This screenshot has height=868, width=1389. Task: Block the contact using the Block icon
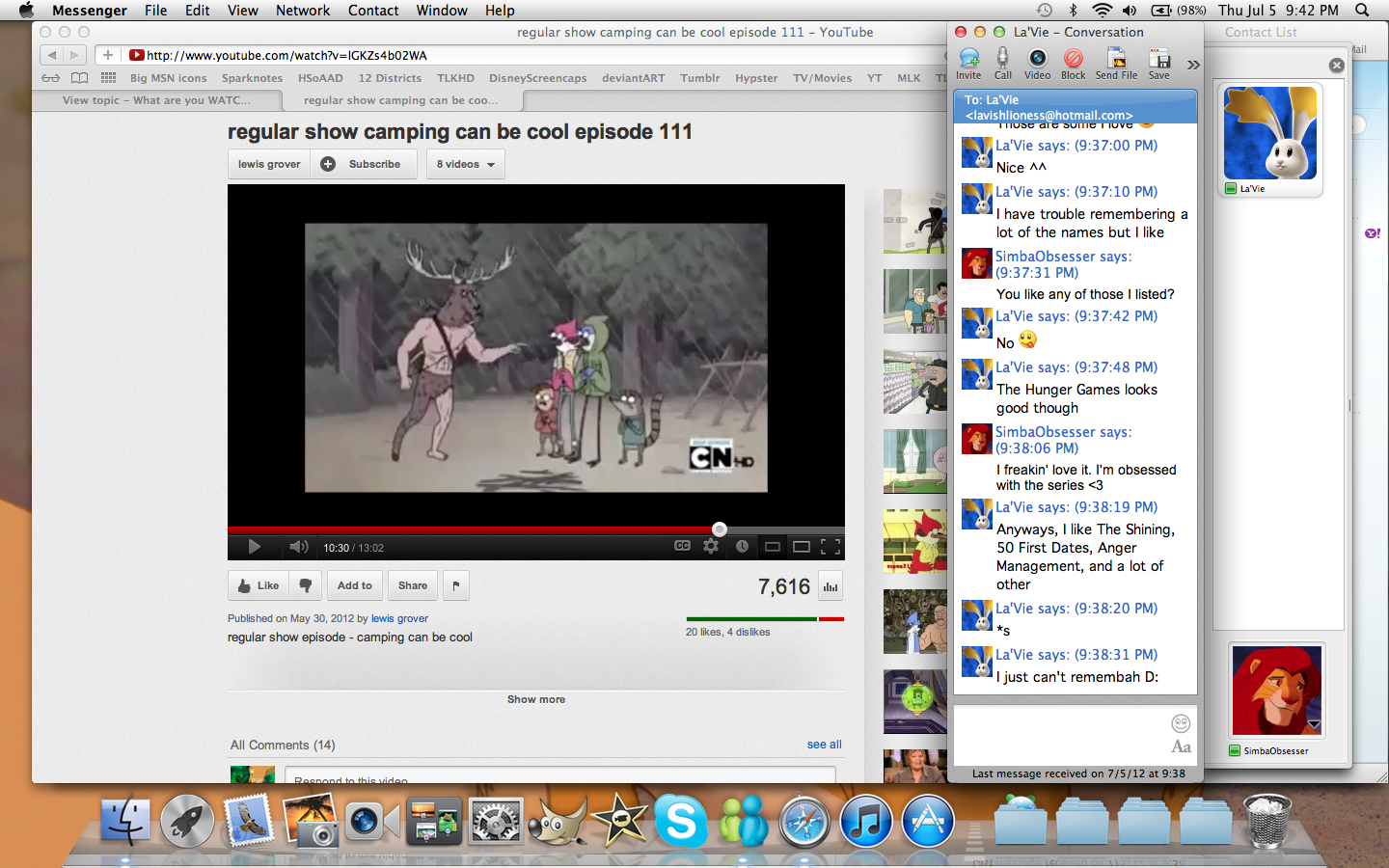[x=1073, y=63]
